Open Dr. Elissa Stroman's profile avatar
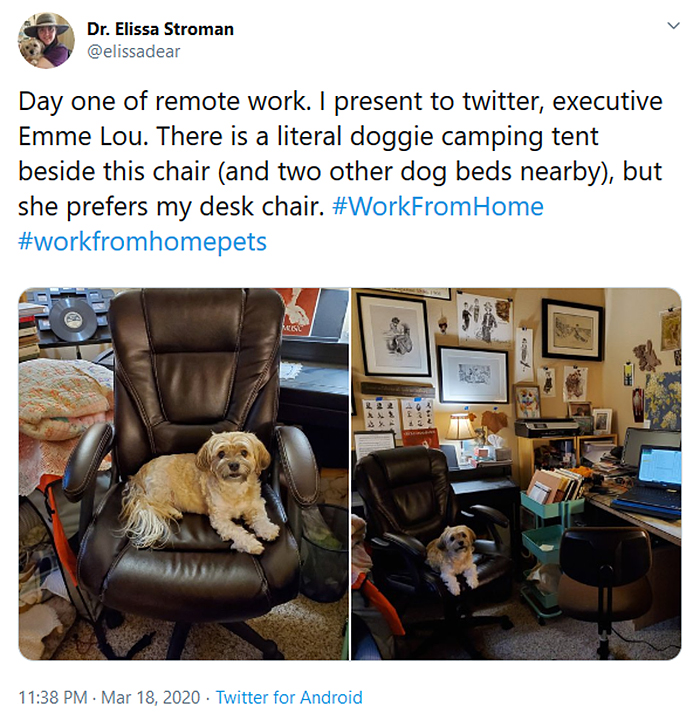700x720 pixels. [x=46, y=40]
